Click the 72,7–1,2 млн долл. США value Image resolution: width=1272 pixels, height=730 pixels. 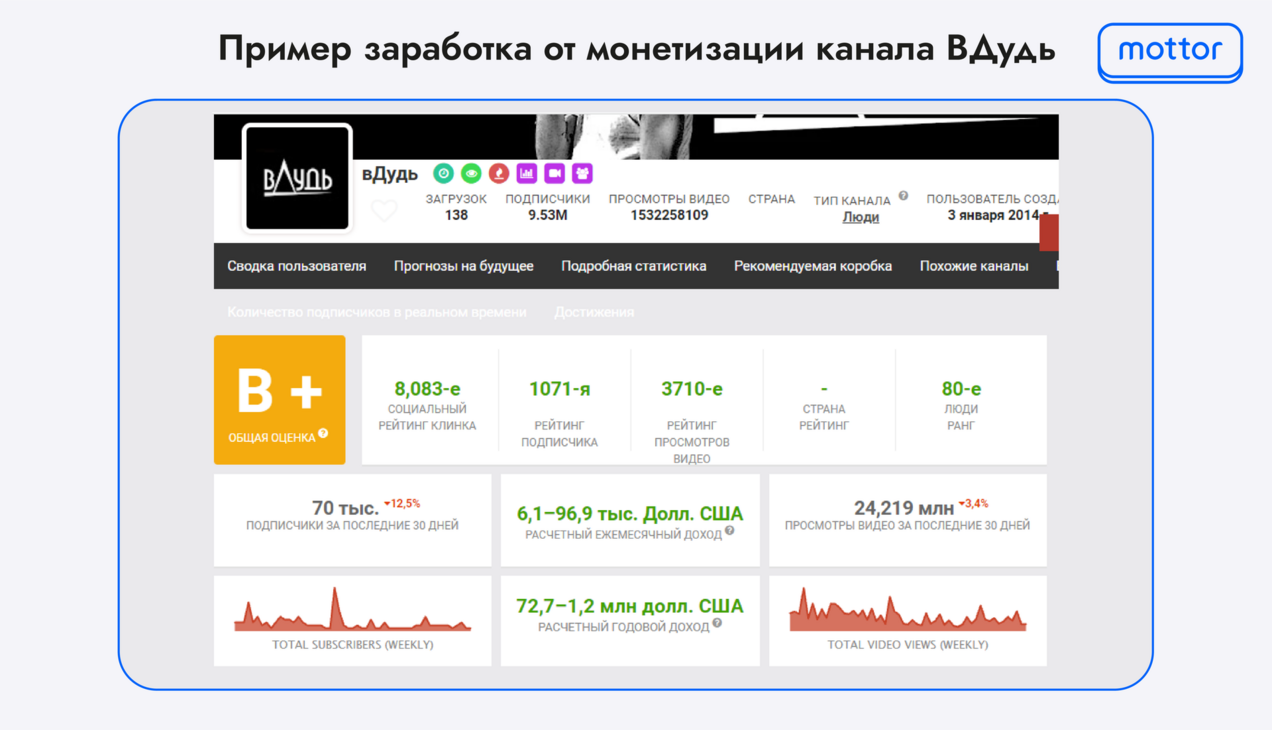point(630,606)
